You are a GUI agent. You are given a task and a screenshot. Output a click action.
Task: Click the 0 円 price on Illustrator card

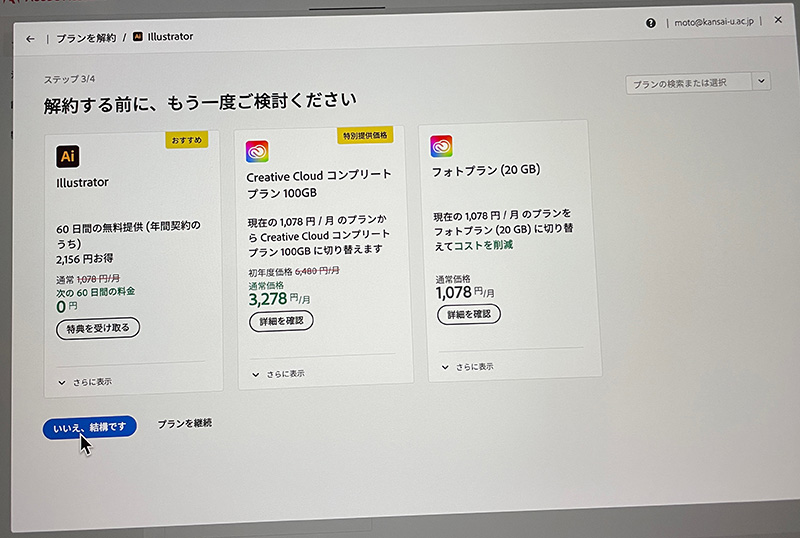pos(66,306)
